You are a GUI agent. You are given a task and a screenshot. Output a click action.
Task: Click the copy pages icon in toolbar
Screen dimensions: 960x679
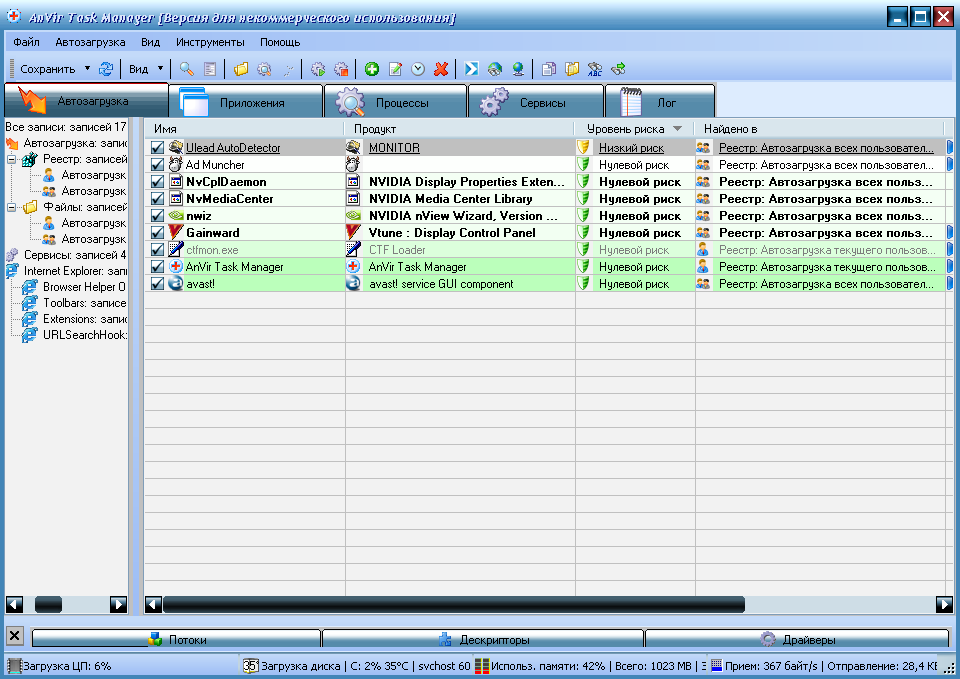[x=549, y=69]
